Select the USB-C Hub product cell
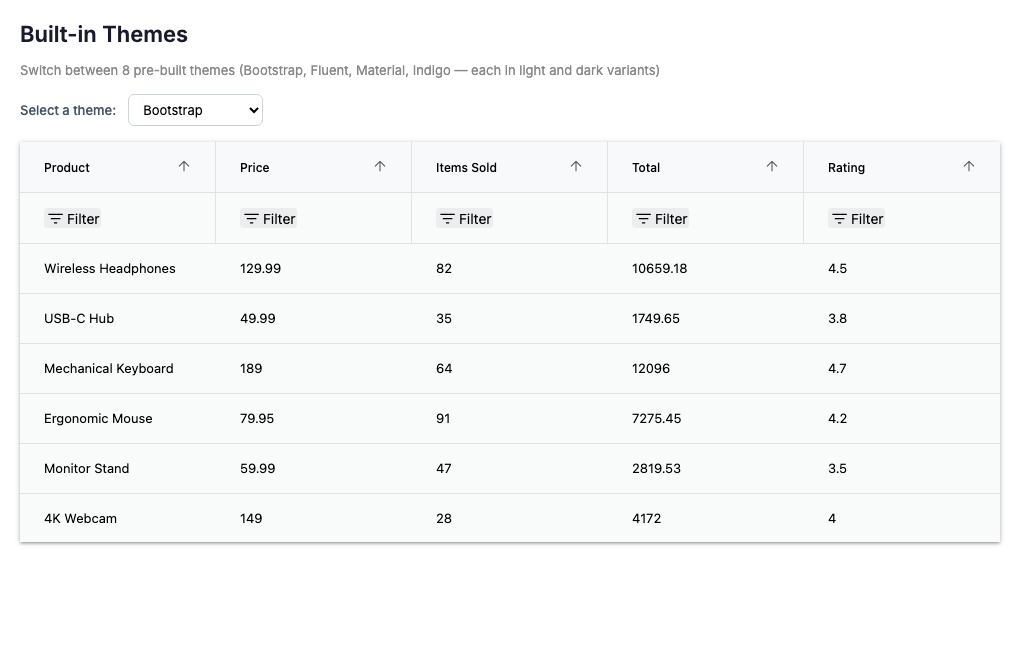Screen dimensions: 1020x650 [79, 319]
